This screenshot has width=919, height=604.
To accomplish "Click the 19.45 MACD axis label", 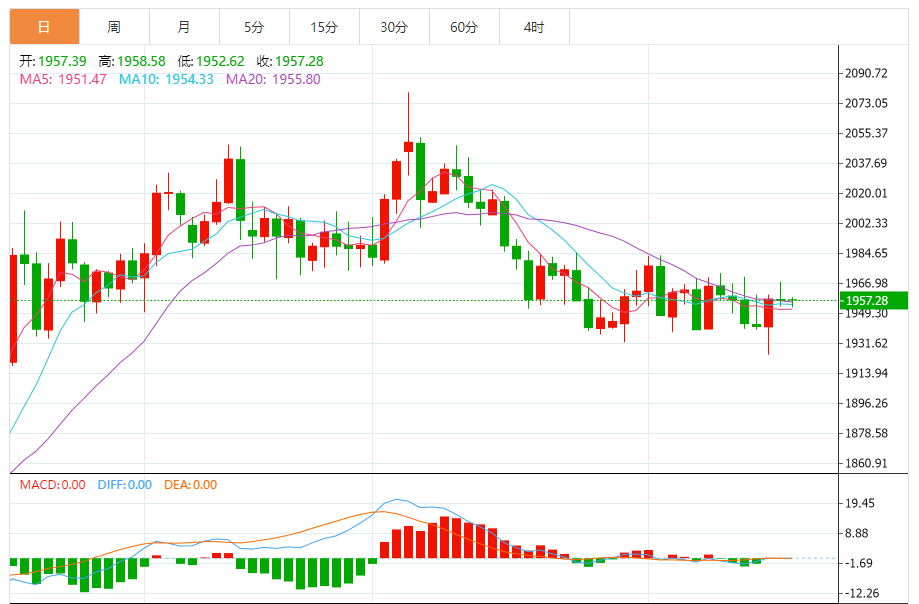I will pyautogui.click(x=859, y=503).
